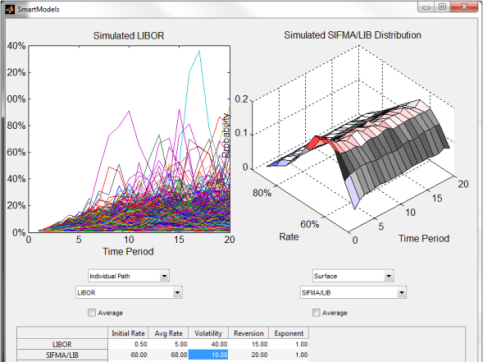Close the SmartModels window
The width and height of the screenshot is (483, 362).
(464, 7)
